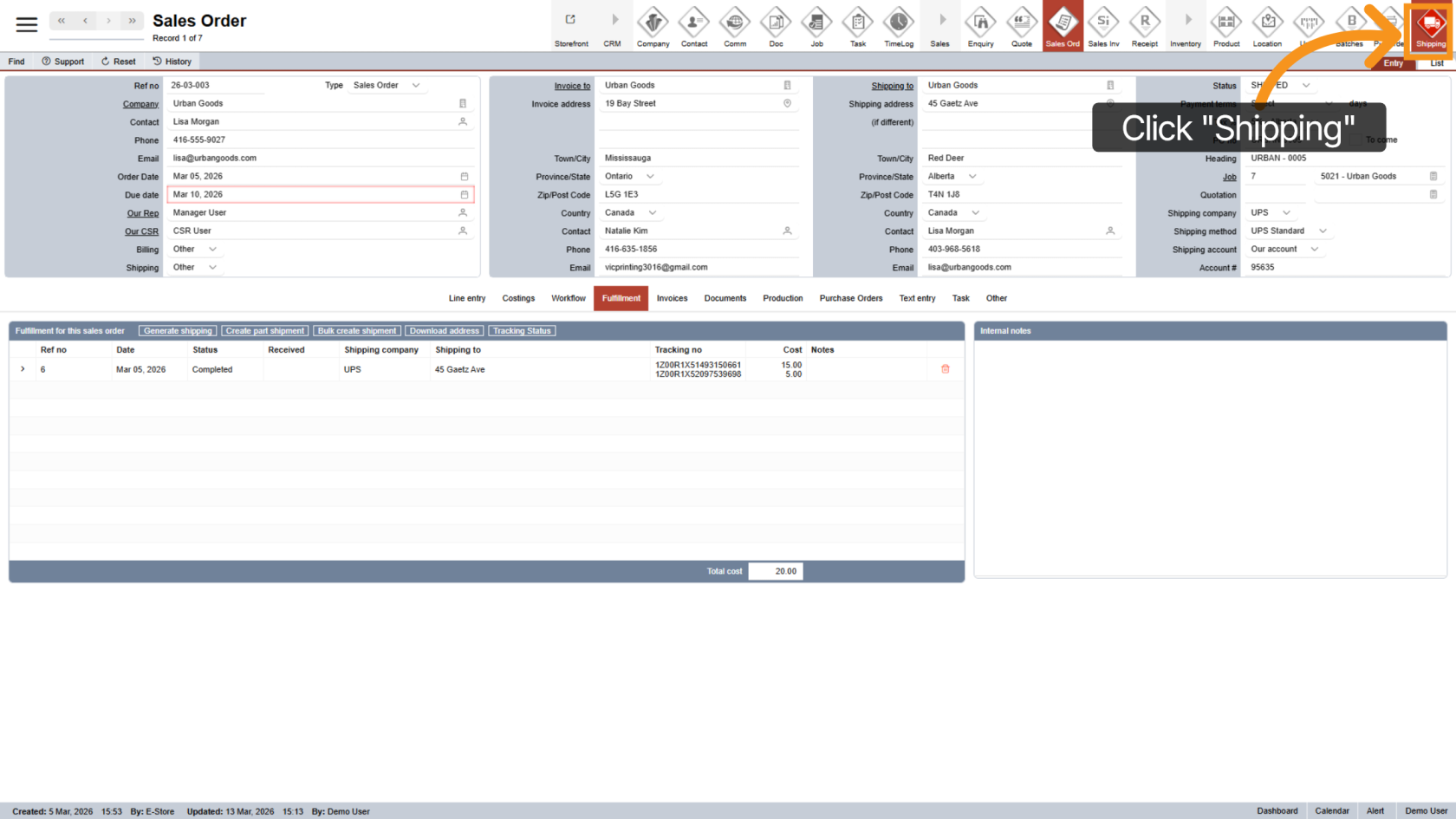Image resolution: width=1456 pixels, height=819 pixels.
Task: Click the Tracking Status button
Action: pyautogui.click(x=522, y=331)
